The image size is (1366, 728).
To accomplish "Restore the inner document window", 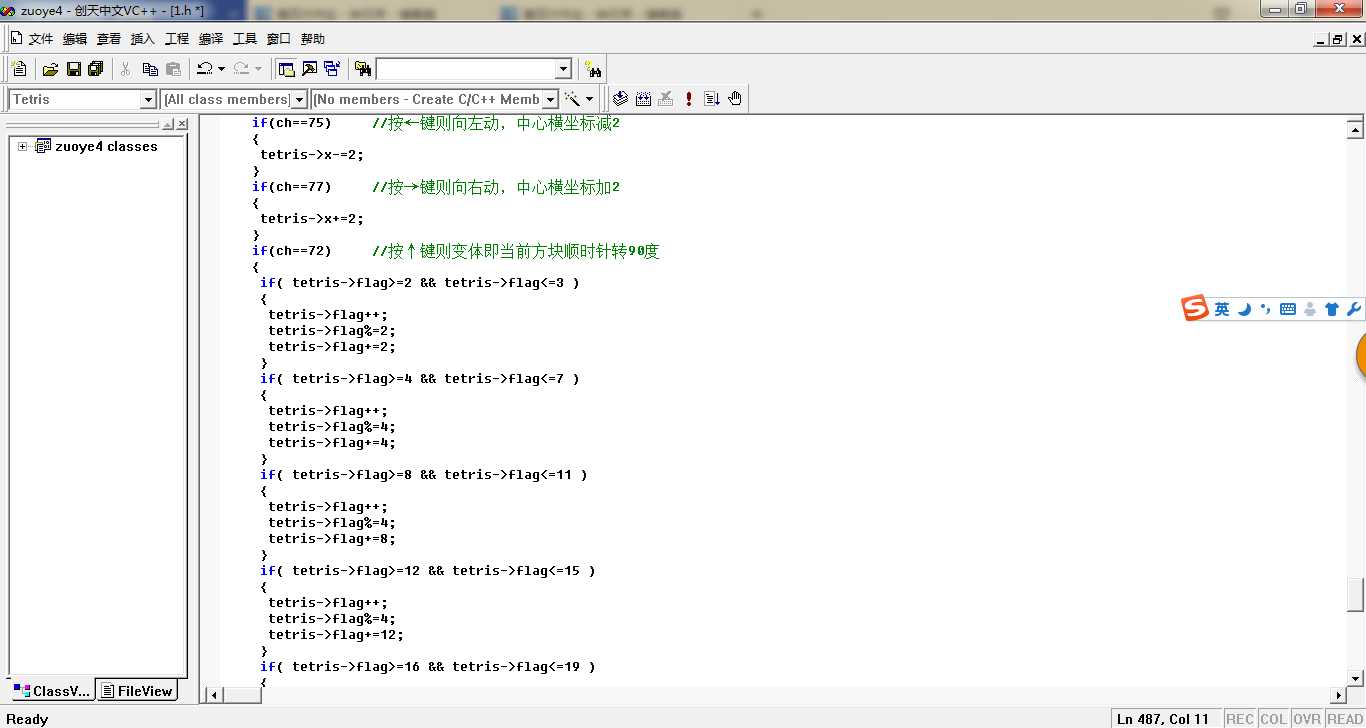I will [x=1338, y=39].
